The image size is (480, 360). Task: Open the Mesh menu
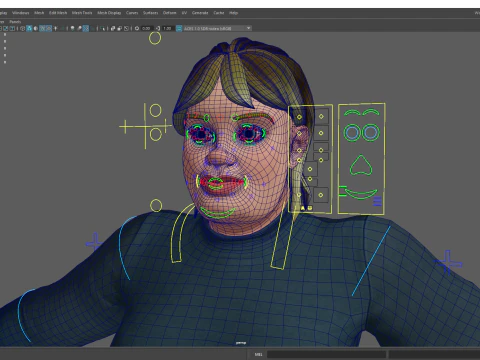click(39, 13)
